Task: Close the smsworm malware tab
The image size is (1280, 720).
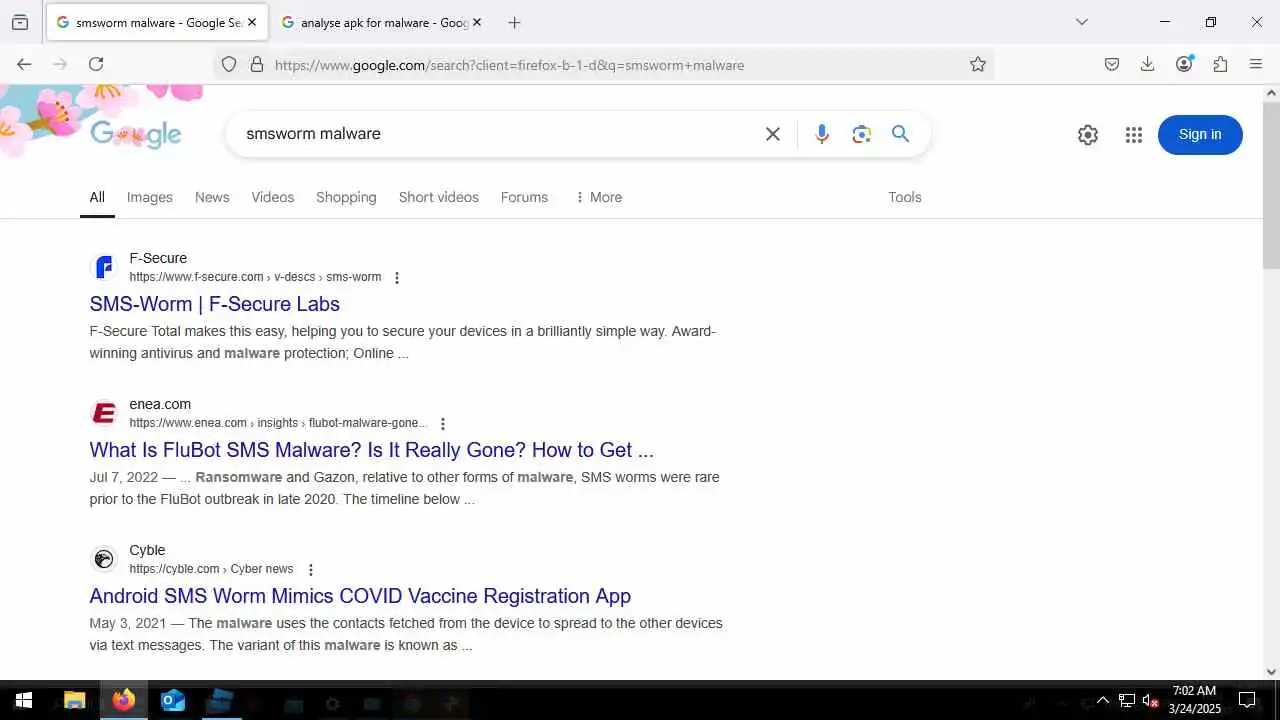Action: (252, 22)
